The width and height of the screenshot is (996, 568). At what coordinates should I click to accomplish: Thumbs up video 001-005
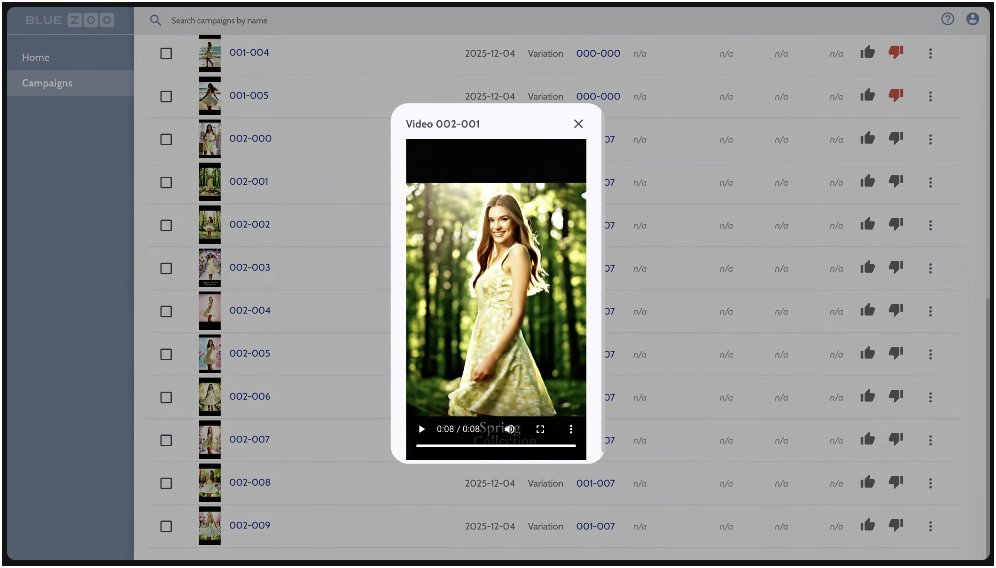pyautogui.click(x=868, y=96)
